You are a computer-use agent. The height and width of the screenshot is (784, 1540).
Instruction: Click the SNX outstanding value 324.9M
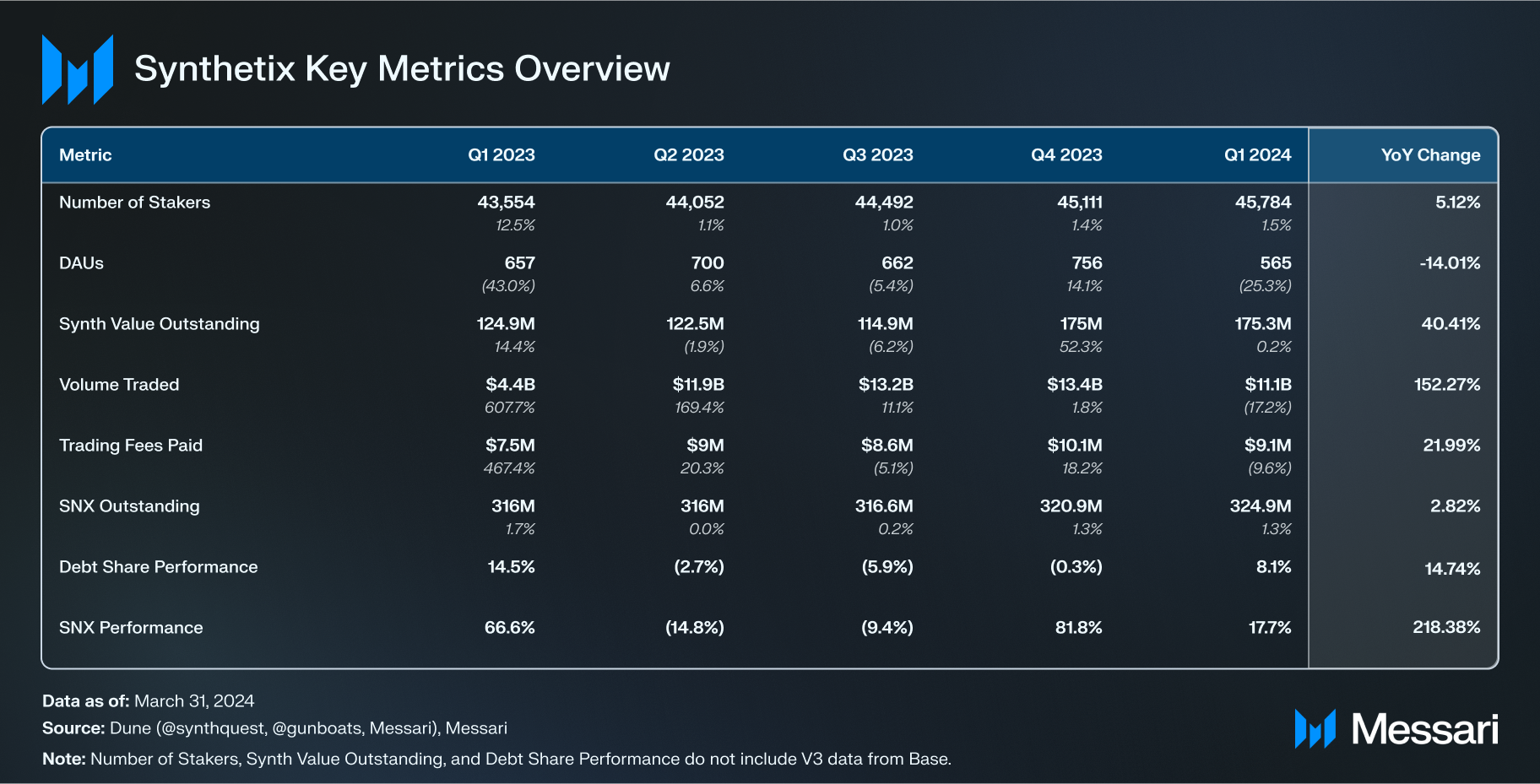tap(1261, 506)
